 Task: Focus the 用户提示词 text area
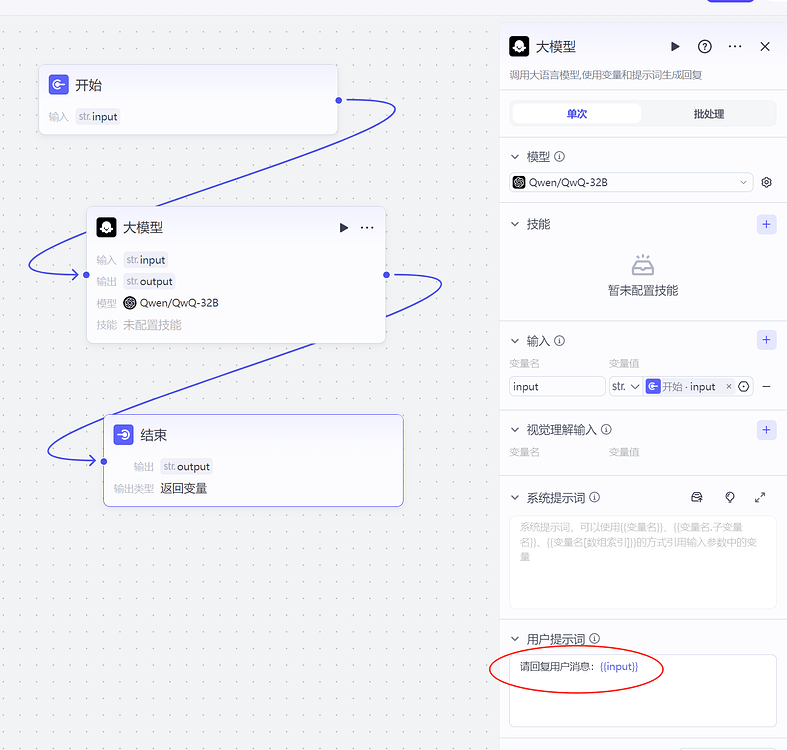642,690
